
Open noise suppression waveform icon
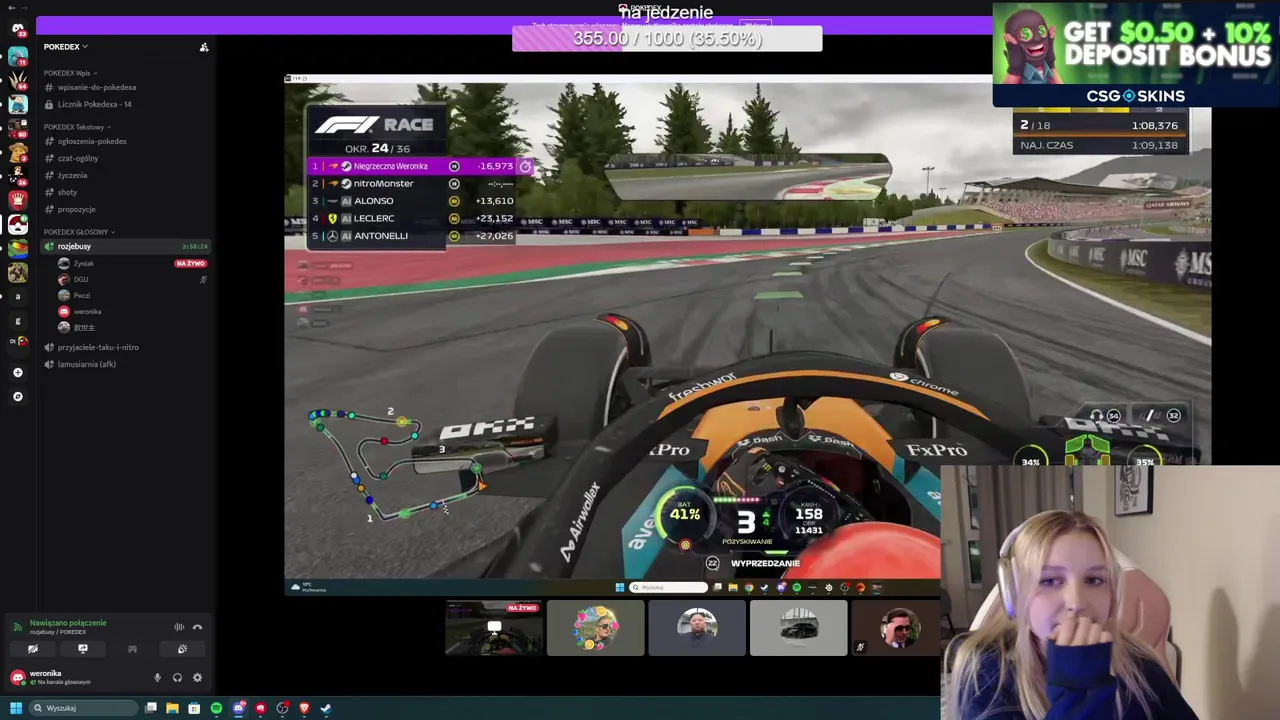coord(179,627)
